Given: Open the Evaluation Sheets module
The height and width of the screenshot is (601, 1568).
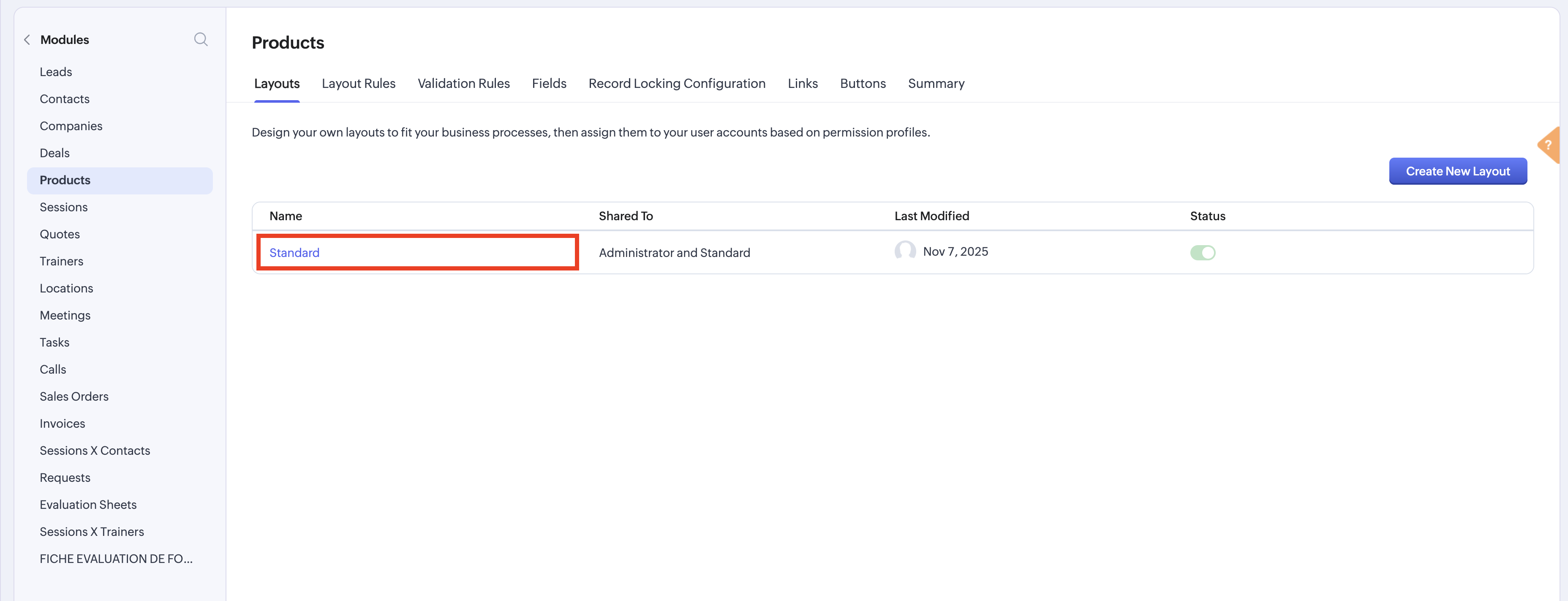Looking at the screenshot, I should (88, 505).
